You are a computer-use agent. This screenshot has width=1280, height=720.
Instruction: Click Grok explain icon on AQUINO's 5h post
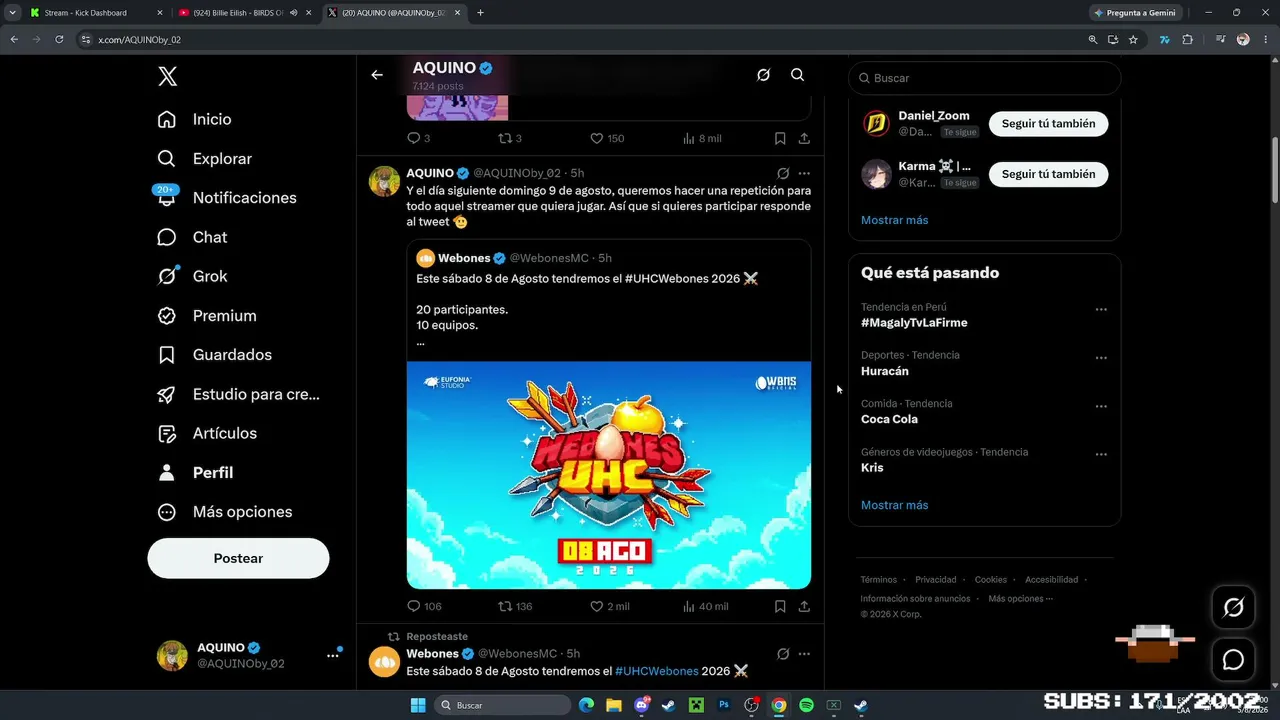coord(783,173)
